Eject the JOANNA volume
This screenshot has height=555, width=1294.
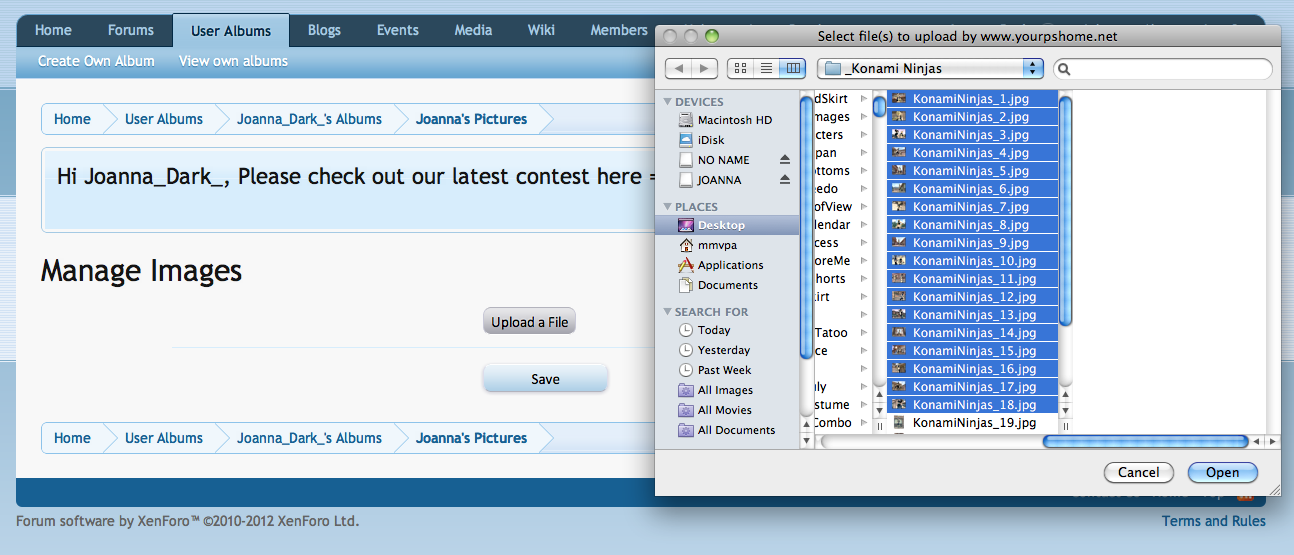[785, 180]
